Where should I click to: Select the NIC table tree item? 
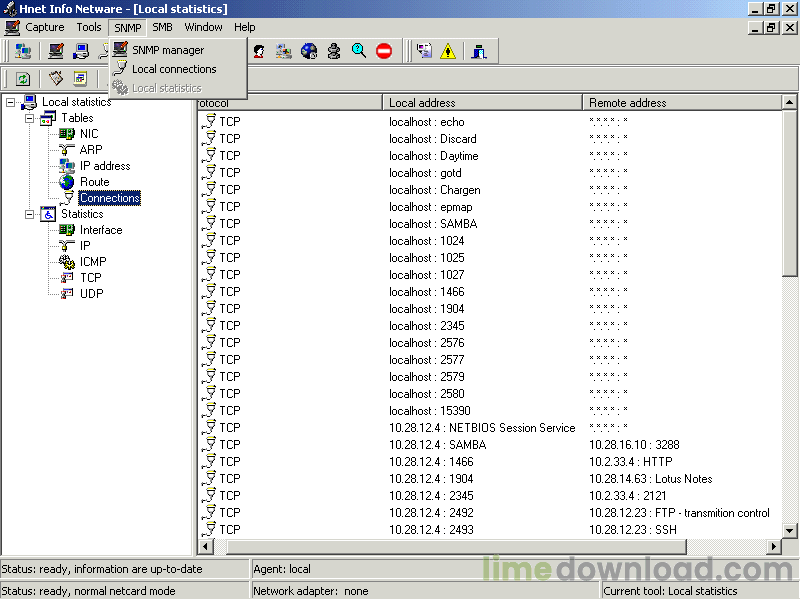(89, 134)
